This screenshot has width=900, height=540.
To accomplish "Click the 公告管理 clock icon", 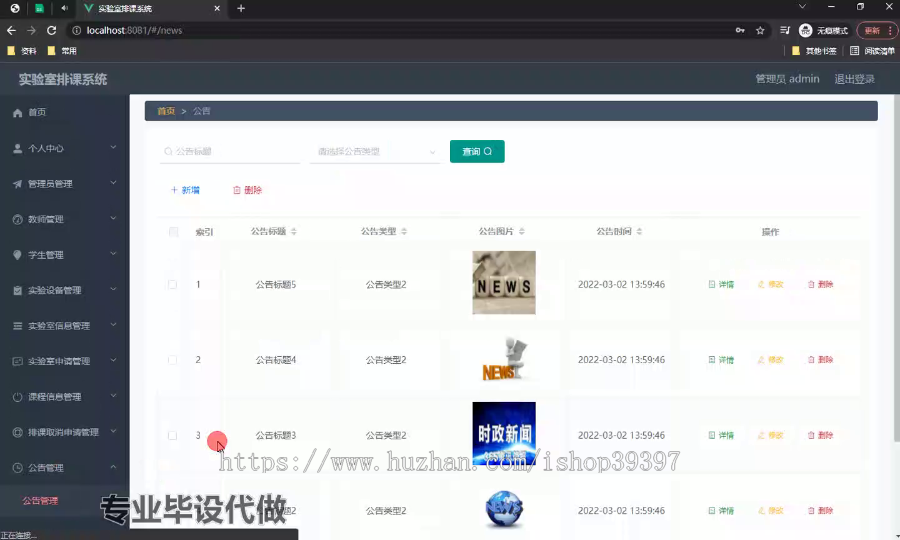I will coord(17,468).
